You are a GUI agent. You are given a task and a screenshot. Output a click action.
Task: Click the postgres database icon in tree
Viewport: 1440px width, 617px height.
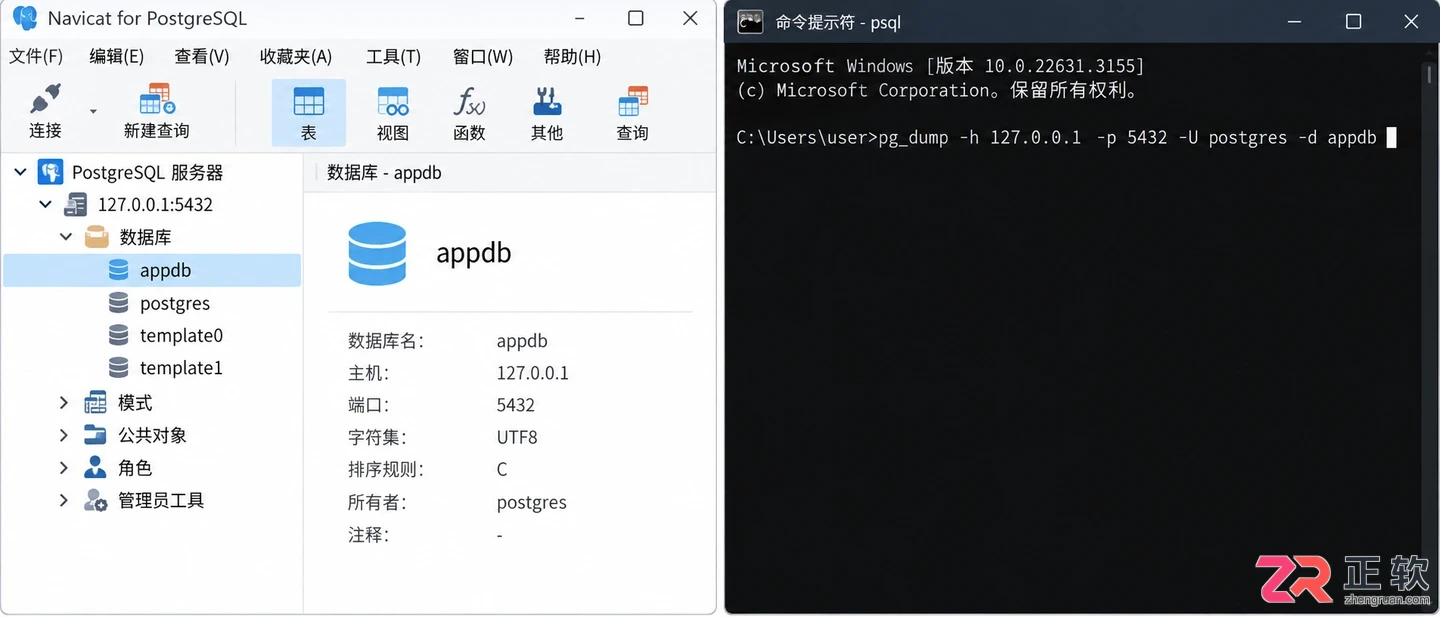pyautogui.click(x=118, y=303)
